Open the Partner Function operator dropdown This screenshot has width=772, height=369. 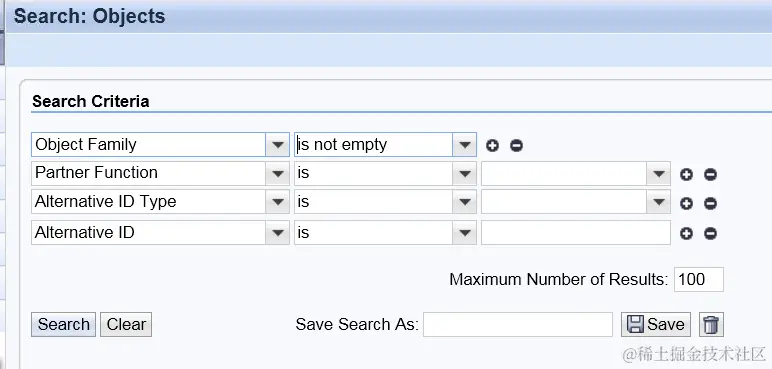click(x=465, y=174)
